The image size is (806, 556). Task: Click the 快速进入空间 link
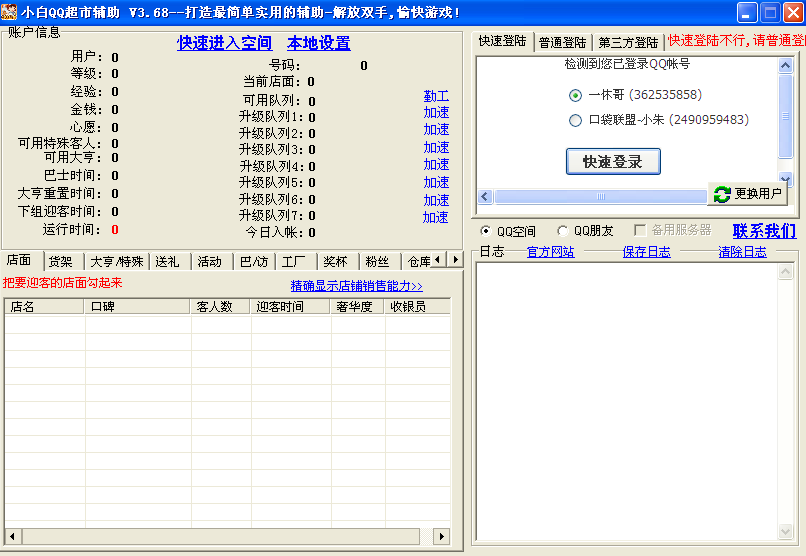click(224, 43)
